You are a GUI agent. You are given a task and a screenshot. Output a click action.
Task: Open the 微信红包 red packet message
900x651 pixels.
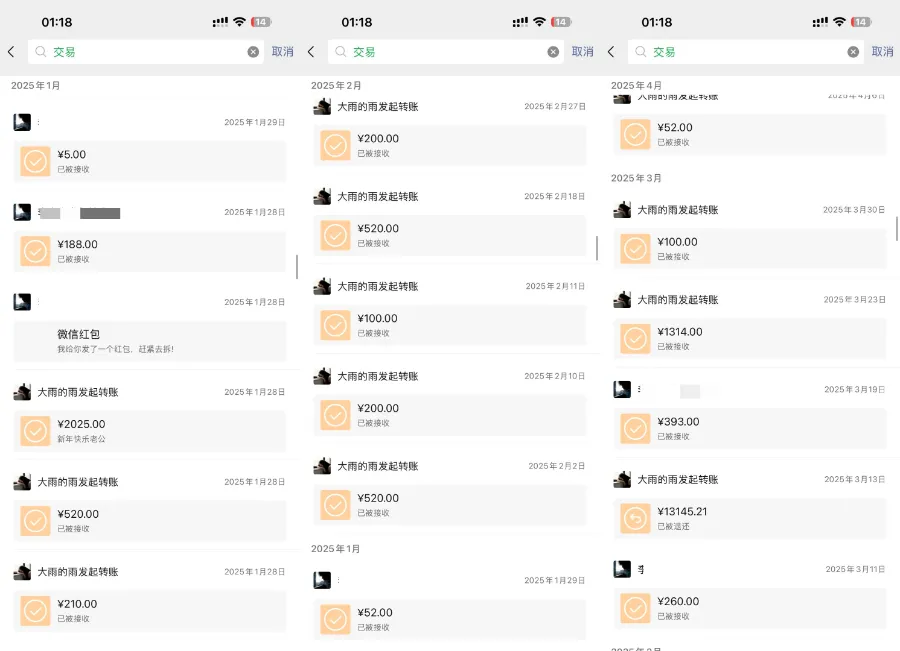point(150,341)
